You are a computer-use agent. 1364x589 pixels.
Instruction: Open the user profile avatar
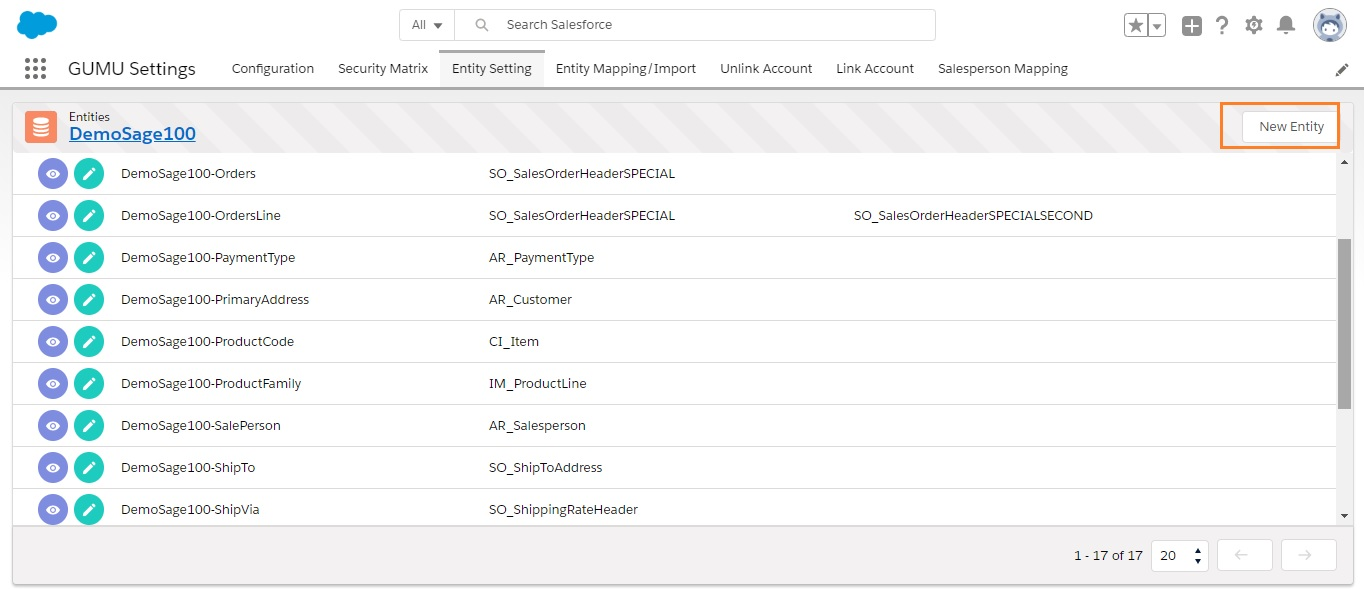pyautogui.click(x=1330, y=25)
